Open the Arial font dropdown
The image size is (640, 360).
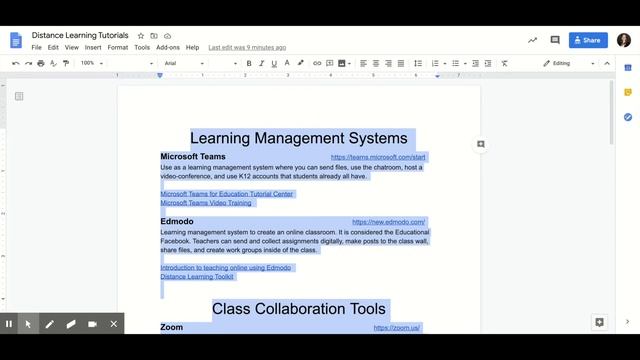[x=184, y=63]
